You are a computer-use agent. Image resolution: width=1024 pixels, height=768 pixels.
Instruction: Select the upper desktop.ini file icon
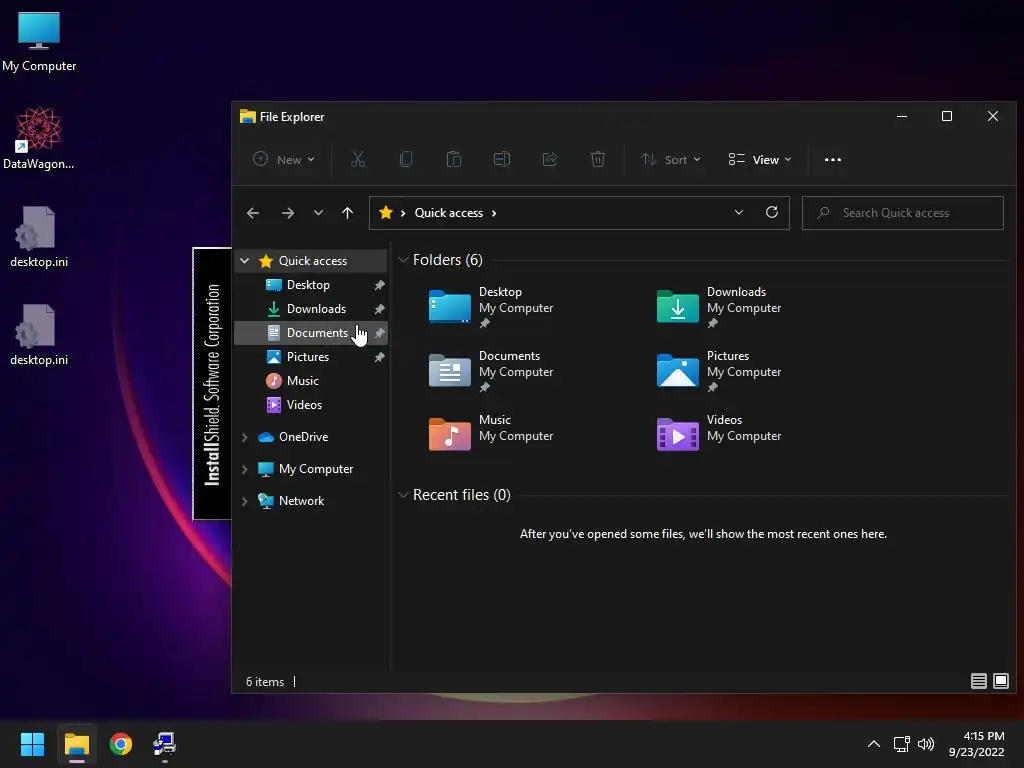pyautogui.click(x=39, y=236)
